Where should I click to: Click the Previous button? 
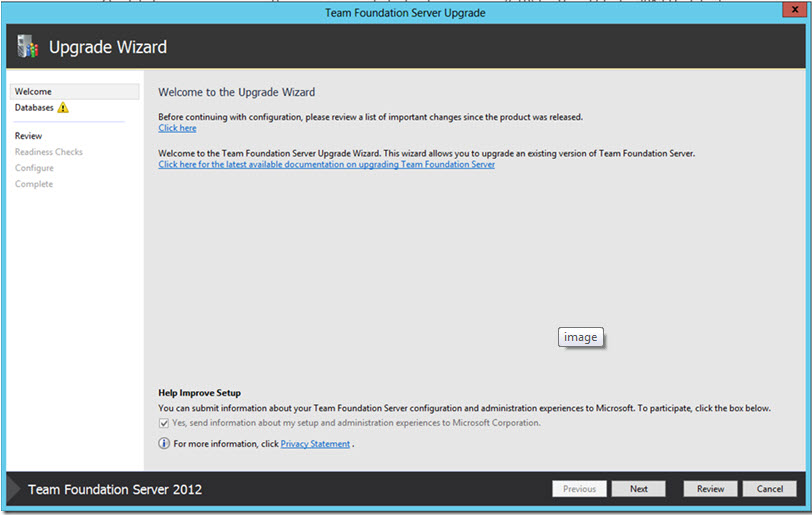[x=579, y=489]
